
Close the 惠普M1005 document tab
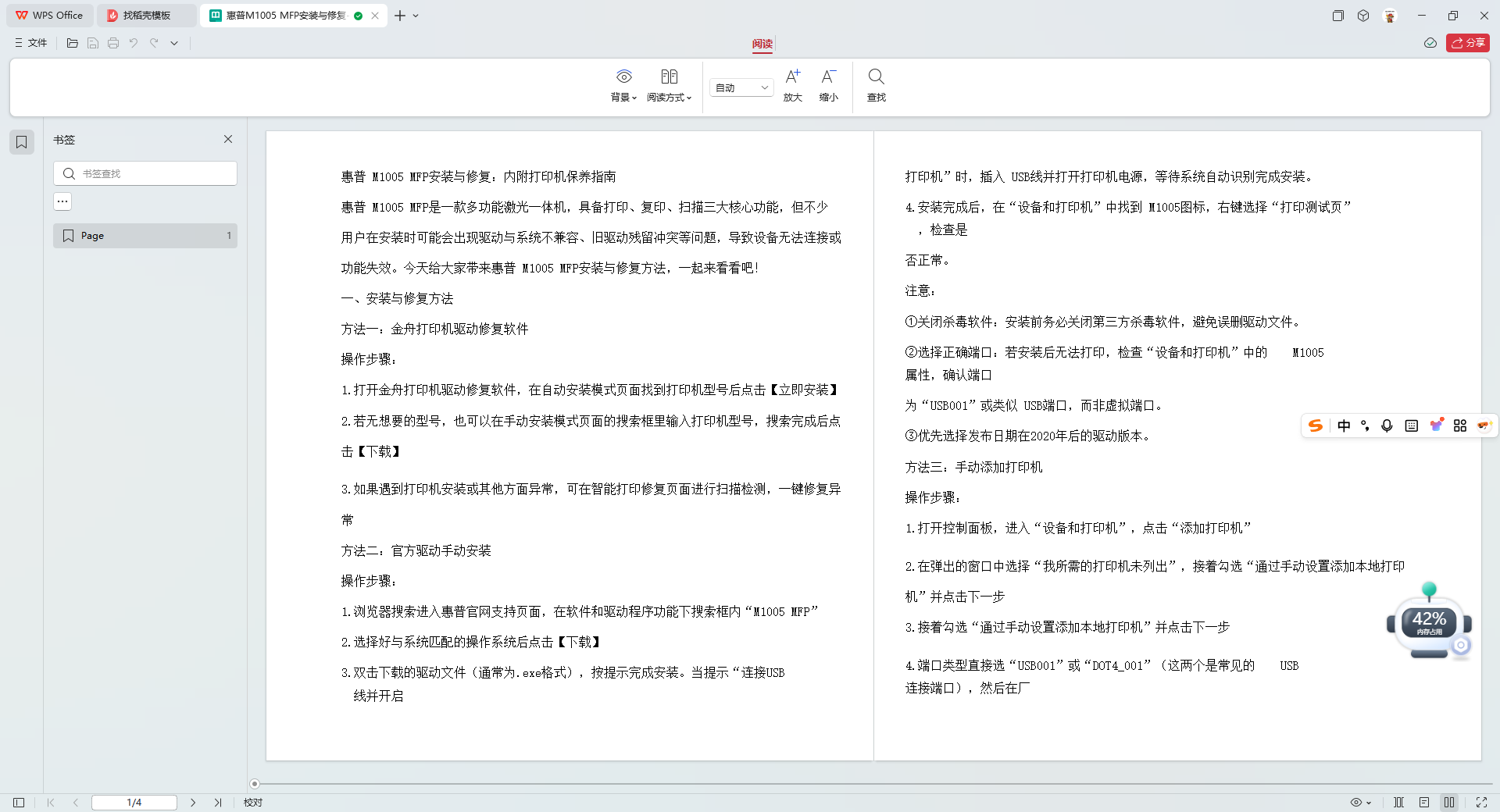pyautogui.click(x=375, y=16)
